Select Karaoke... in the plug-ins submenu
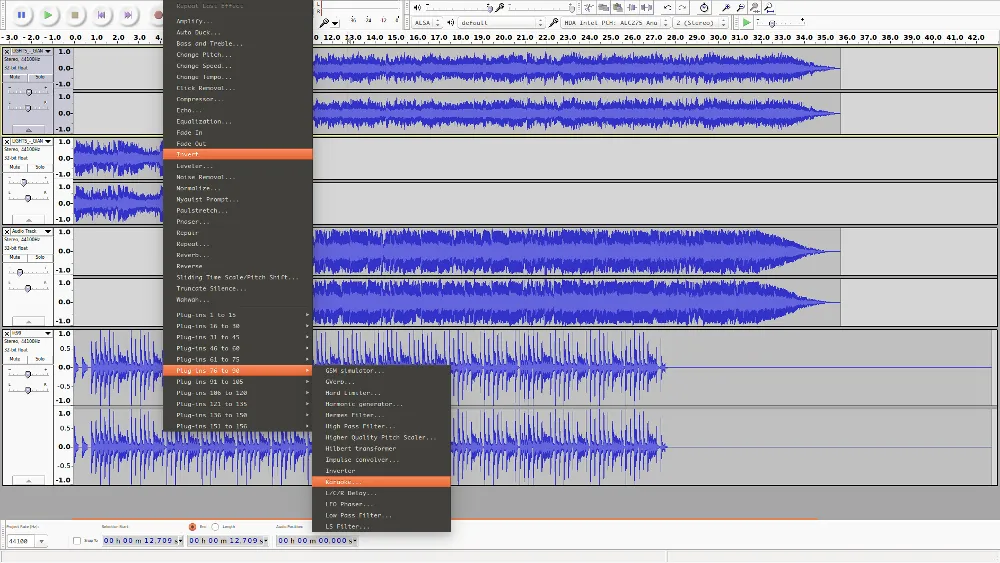The image size is (1000, 563). [x=381, y=482]
